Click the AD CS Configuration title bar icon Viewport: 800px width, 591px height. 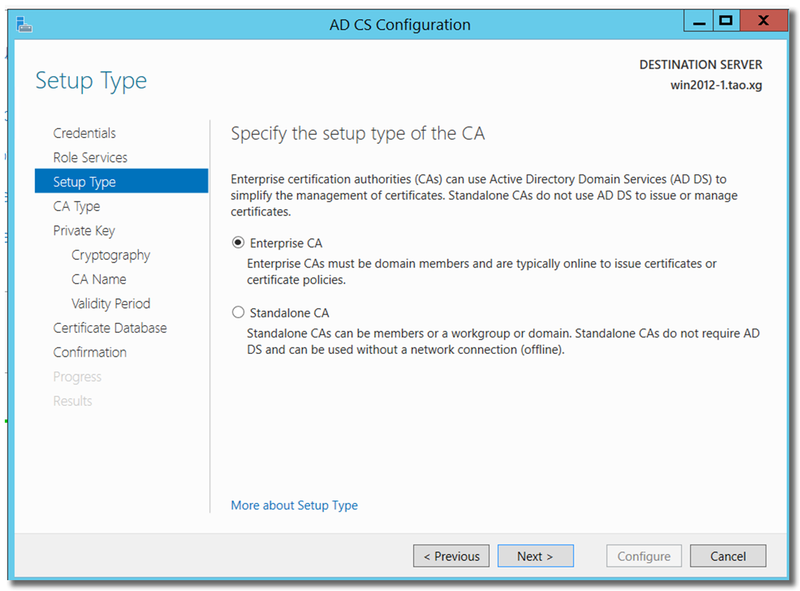(24, 24)
